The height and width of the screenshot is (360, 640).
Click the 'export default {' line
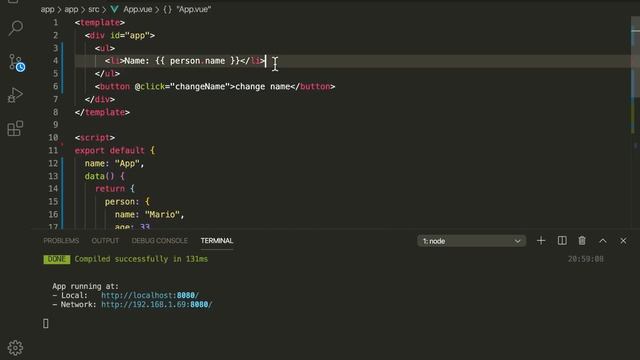coord(115,150)
